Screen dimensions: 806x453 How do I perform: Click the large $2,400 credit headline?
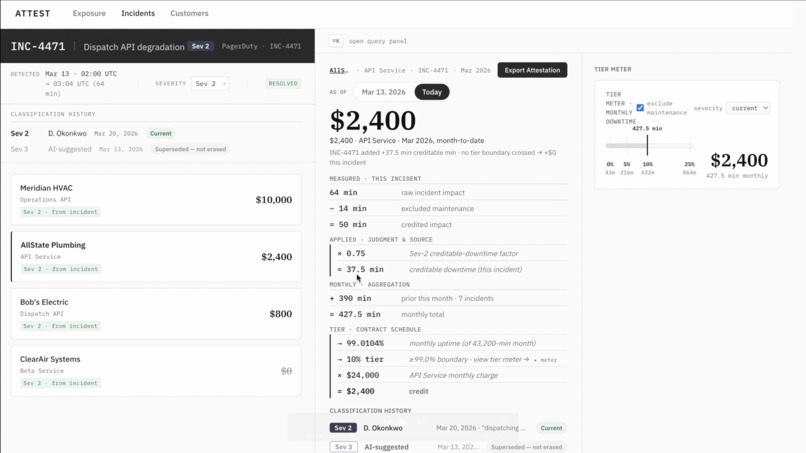(373, 120)
